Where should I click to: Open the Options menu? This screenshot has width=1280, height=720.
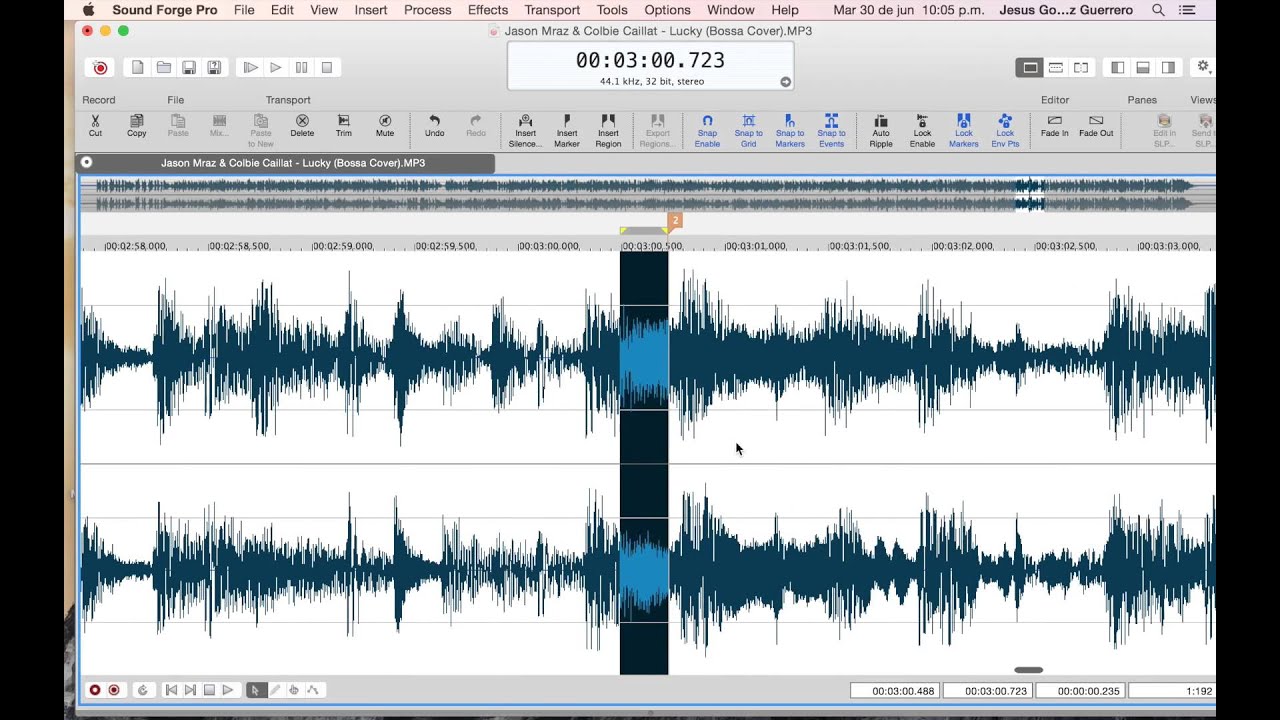[x=667, y=10]
